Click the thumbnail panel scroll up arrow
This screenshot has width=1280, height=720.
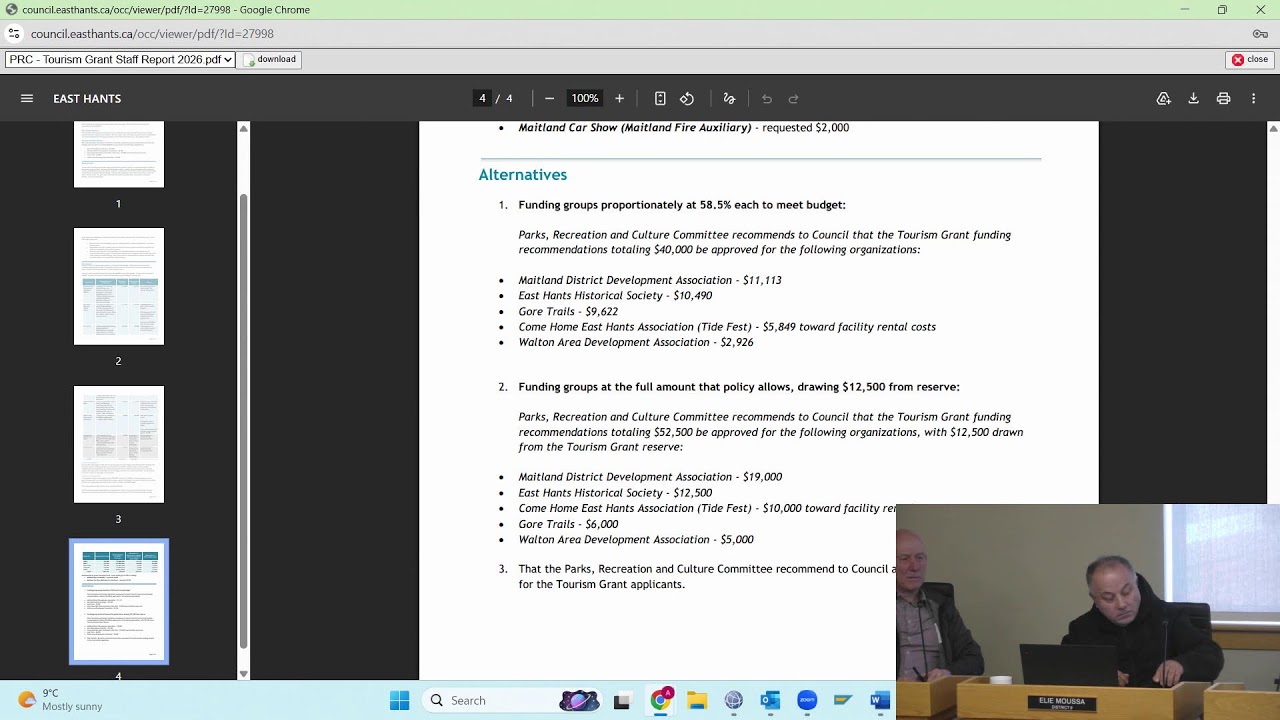(x=243, y=128)
